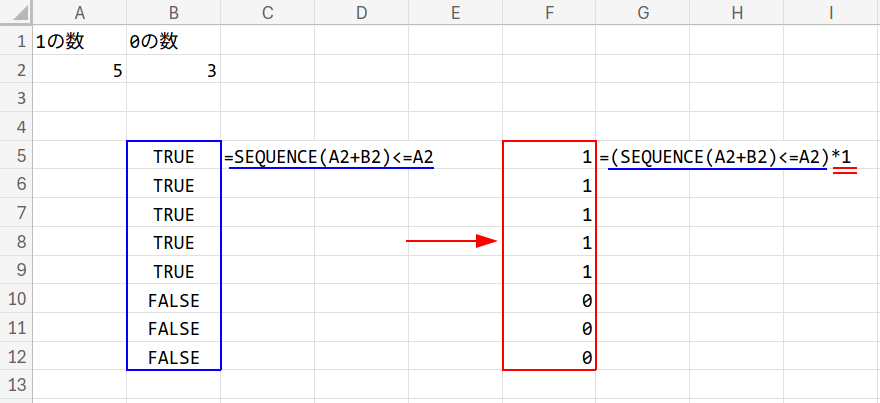Select the TRUE cell in row 5

[x=174, y=157]
